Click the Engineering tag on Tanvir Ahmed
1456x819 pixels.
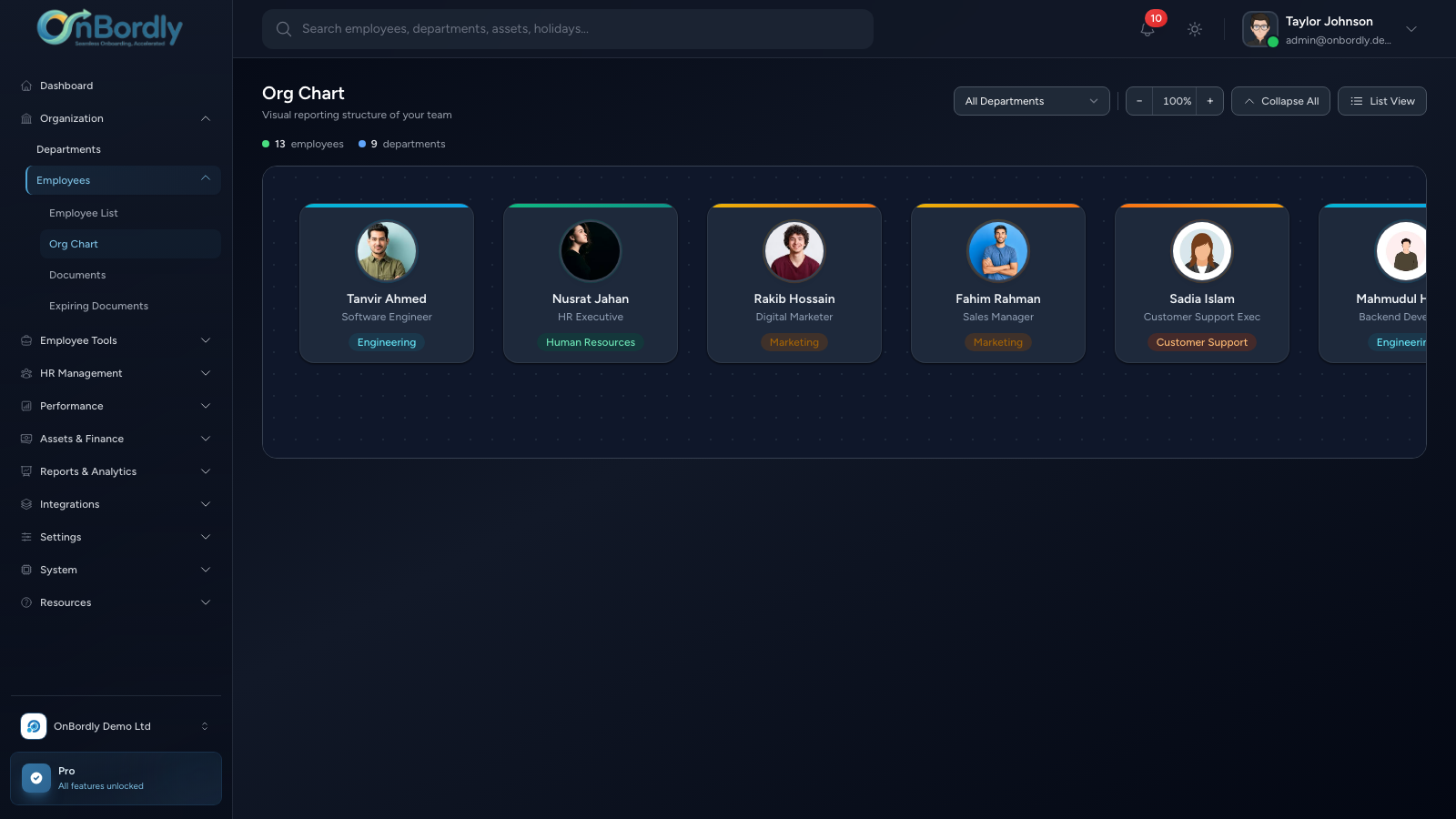click(387, 342)
